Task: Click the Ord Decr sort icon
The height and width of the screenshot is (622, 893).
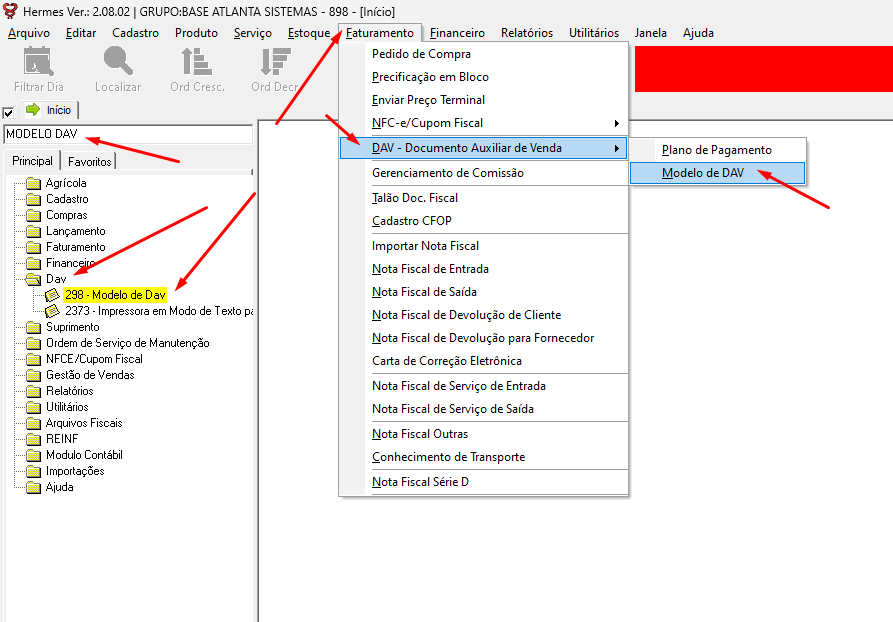Action: [x=276, y=62]
